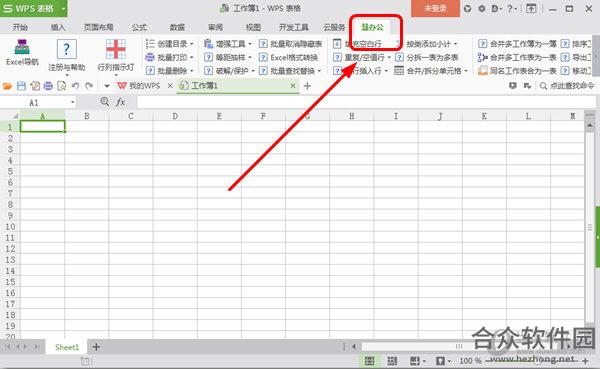The image size is (600, 369).
Task: Click the 增强工具 icon
Action: pyautogui.click(x=208, y=44)
